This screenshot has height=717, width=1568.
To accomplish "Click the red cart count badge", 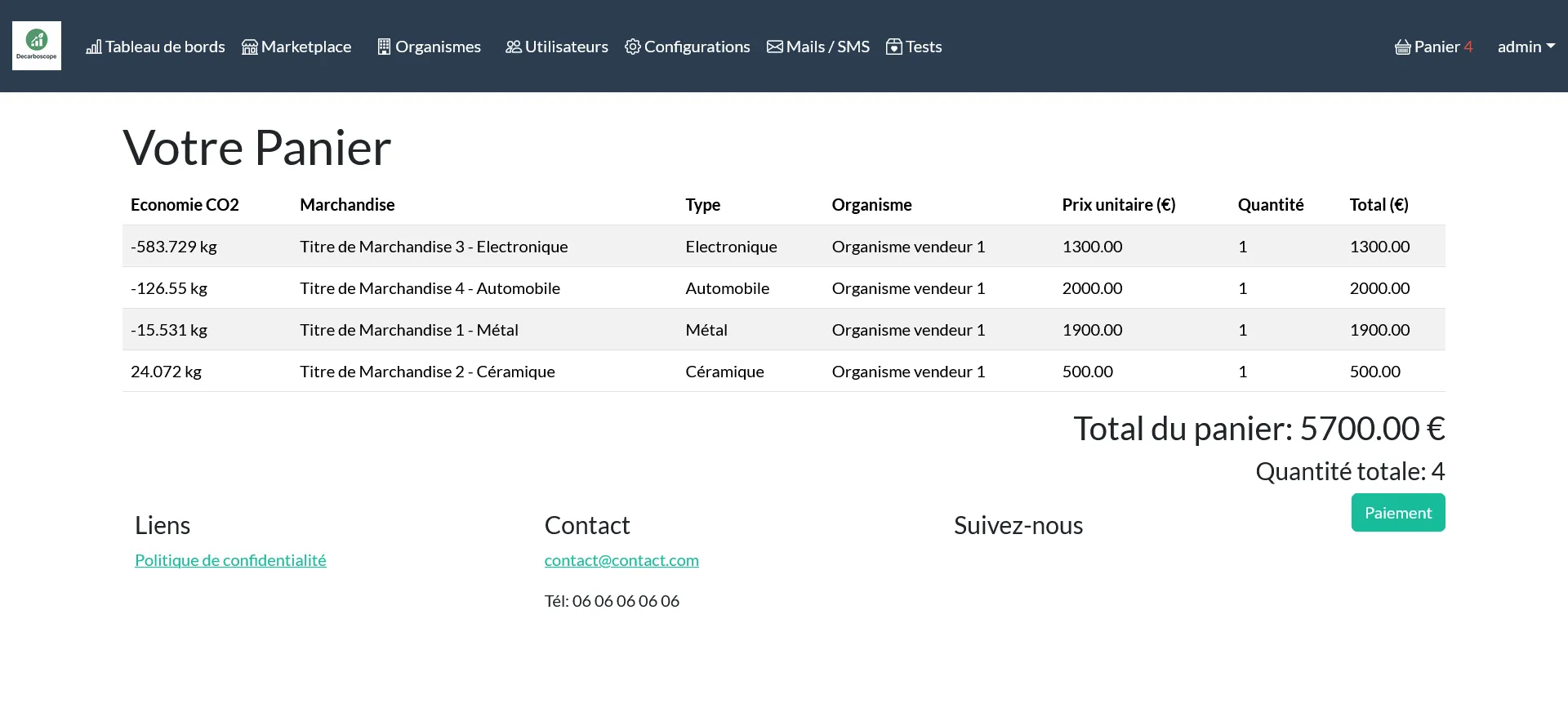I will point(1468,47).
